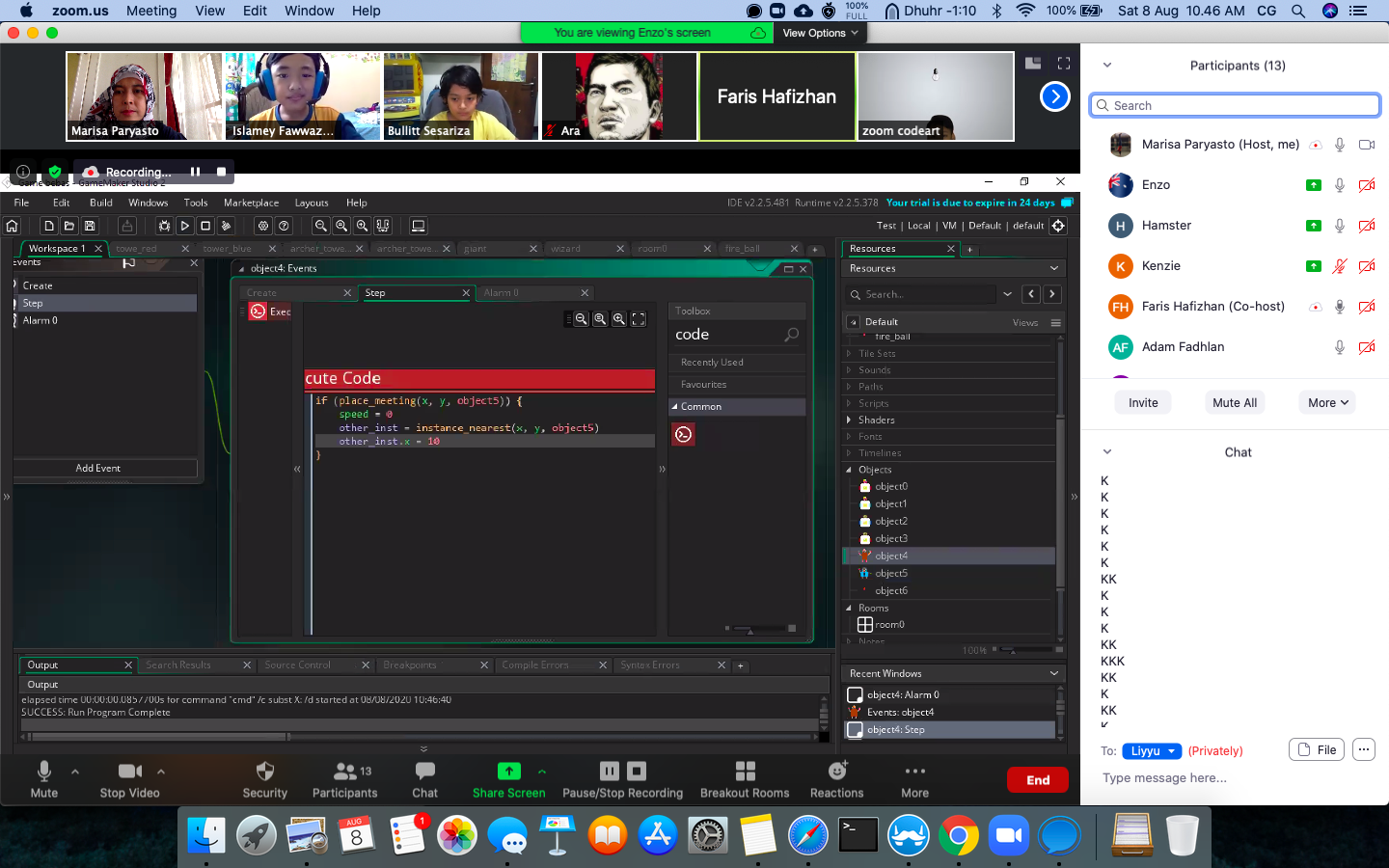Collapse Common section in Toolbox
1389x868 pixels.
pos(674,407)
